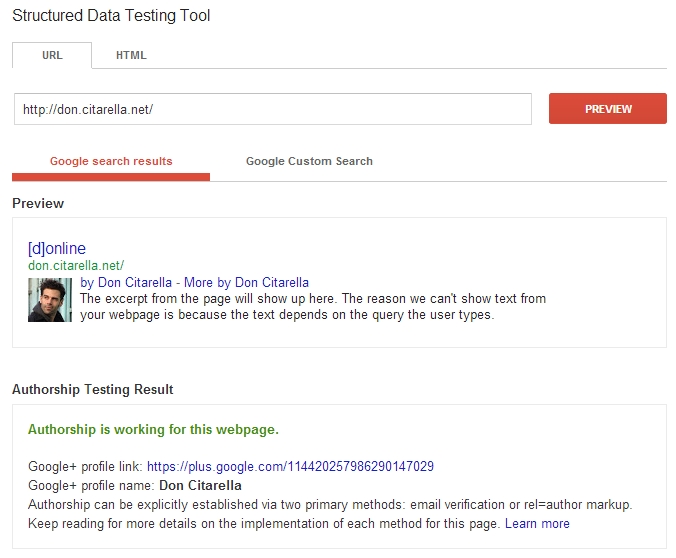Click the 'Authorship is working for this webpage.' message
This screenshot has height=558, width=676.
coord(153,429)
